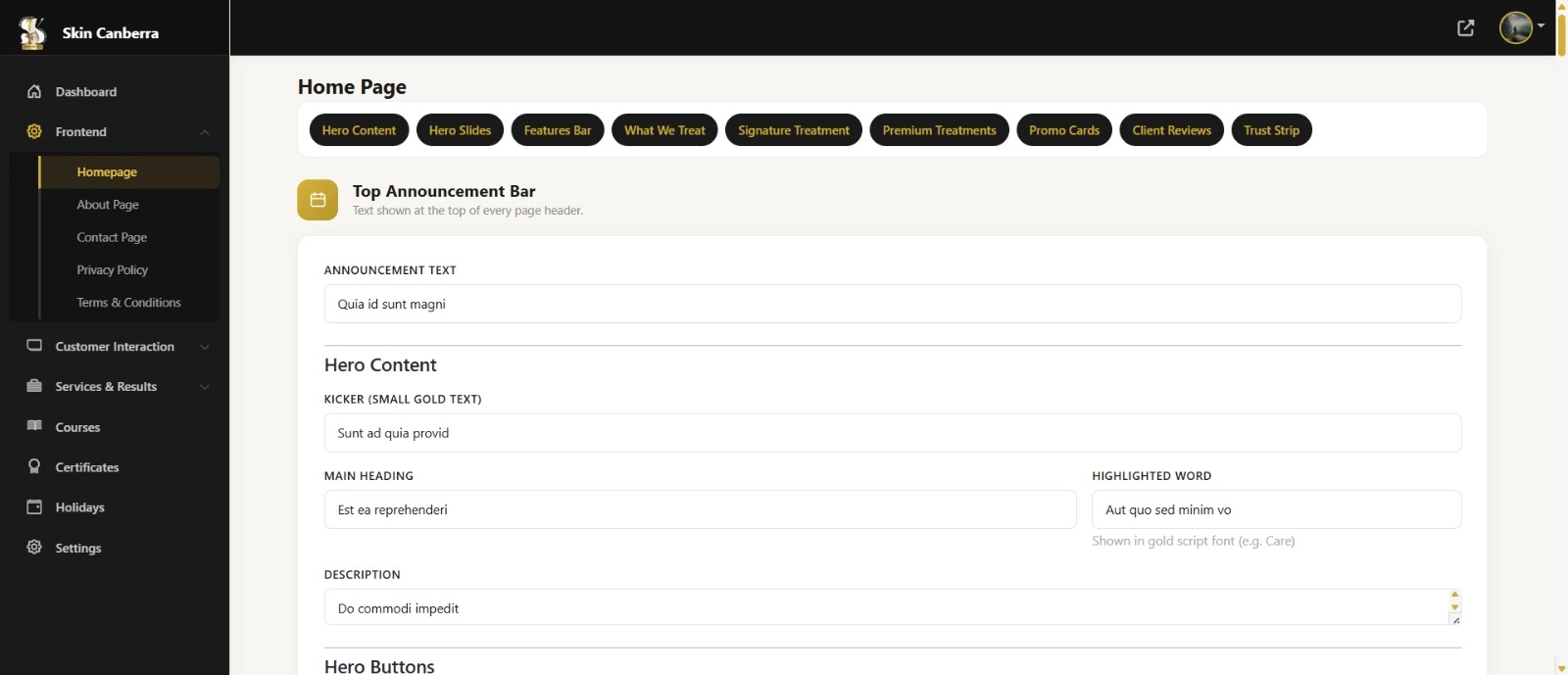The height and width of the screenshot is (675, 1568).
Task: Open the Terms & Conditions submenu item
Action: click(128, 303)
